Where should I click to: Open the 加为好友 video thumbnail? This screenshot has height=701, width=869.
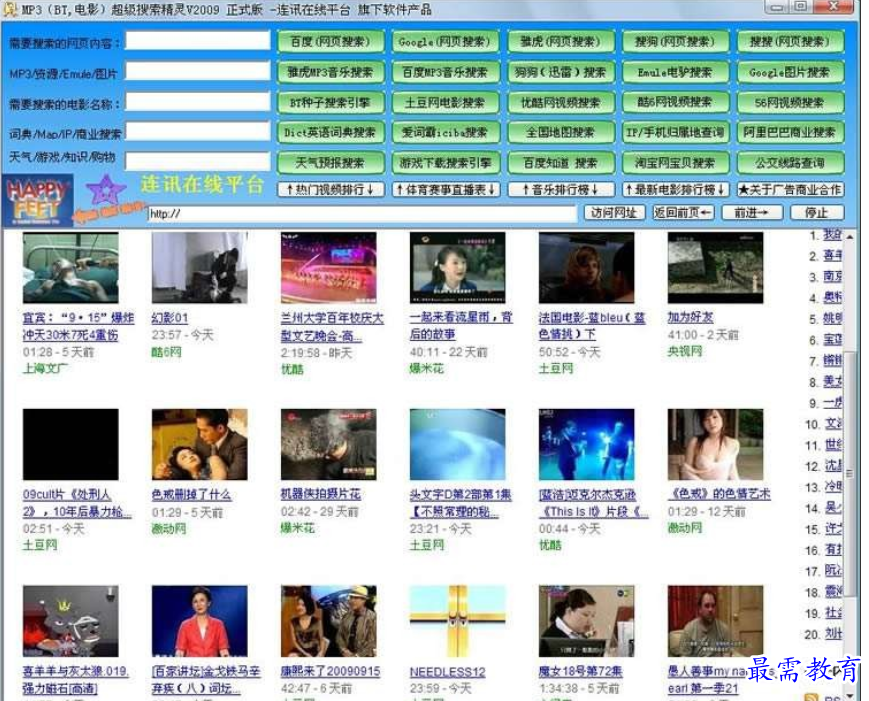coord(715,268)
